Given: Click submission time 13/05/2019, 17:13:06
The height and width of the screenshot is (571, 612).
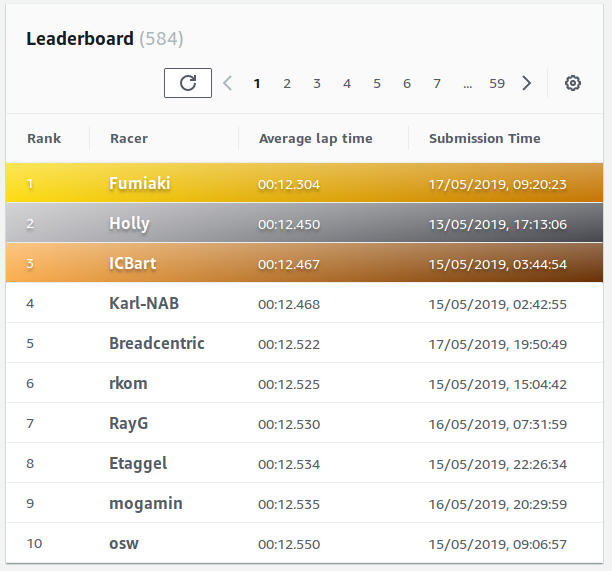Looking at the screenshot, I should (x=498, y=224).
